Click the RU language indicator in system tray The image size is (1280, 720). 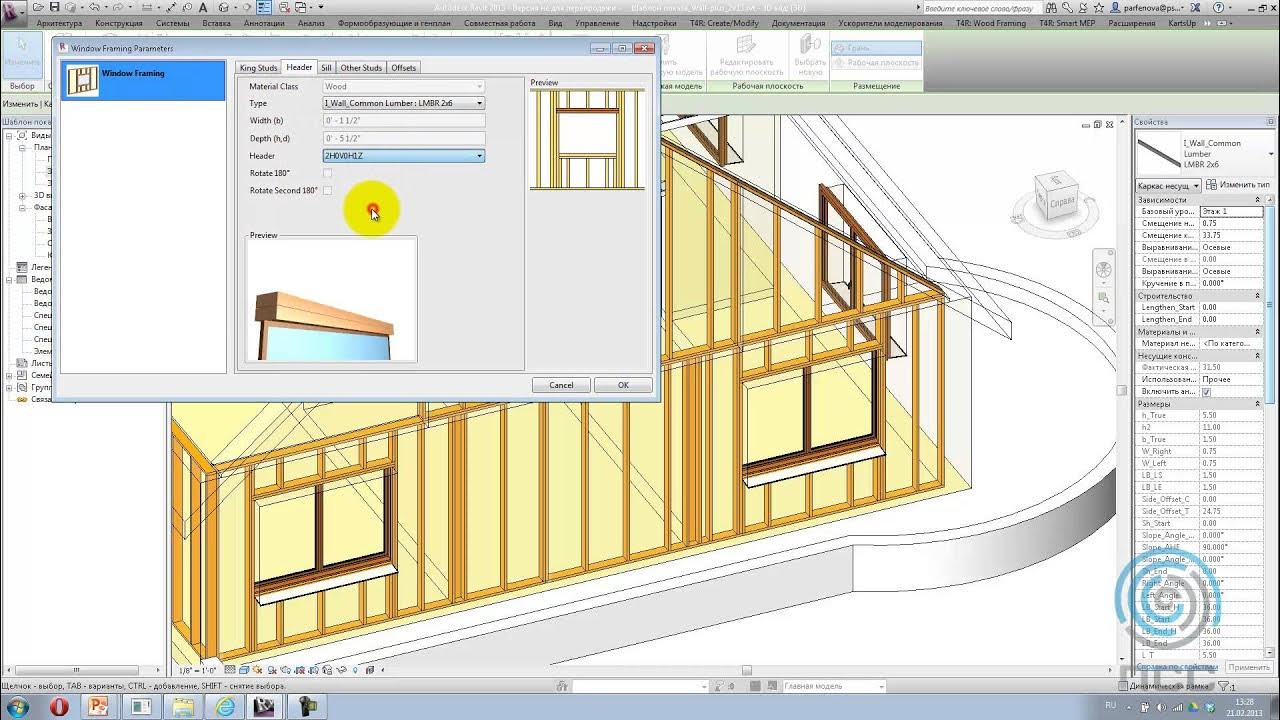[1110, 704]
